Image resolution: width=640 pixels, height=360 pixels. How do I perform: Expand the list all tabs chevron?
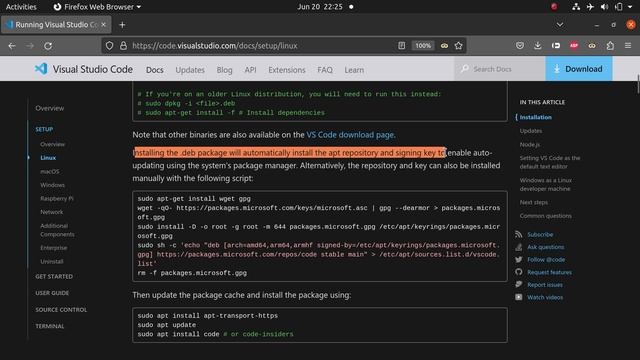point(560,25)
